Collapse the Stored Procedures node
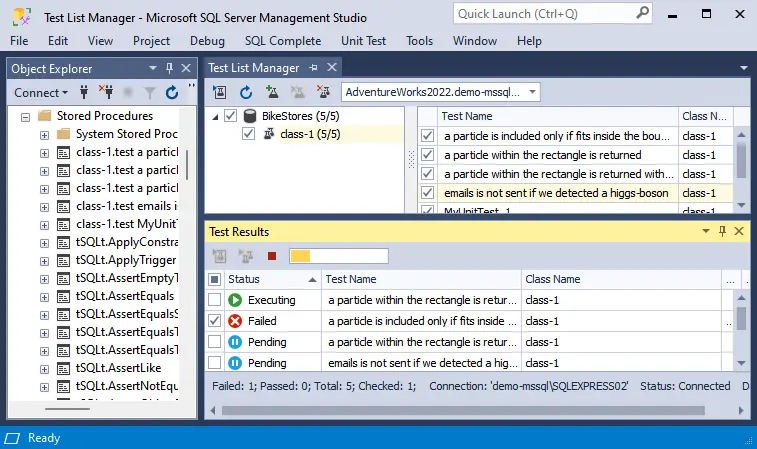Screen dimensions: 757x449 (26, 117)
